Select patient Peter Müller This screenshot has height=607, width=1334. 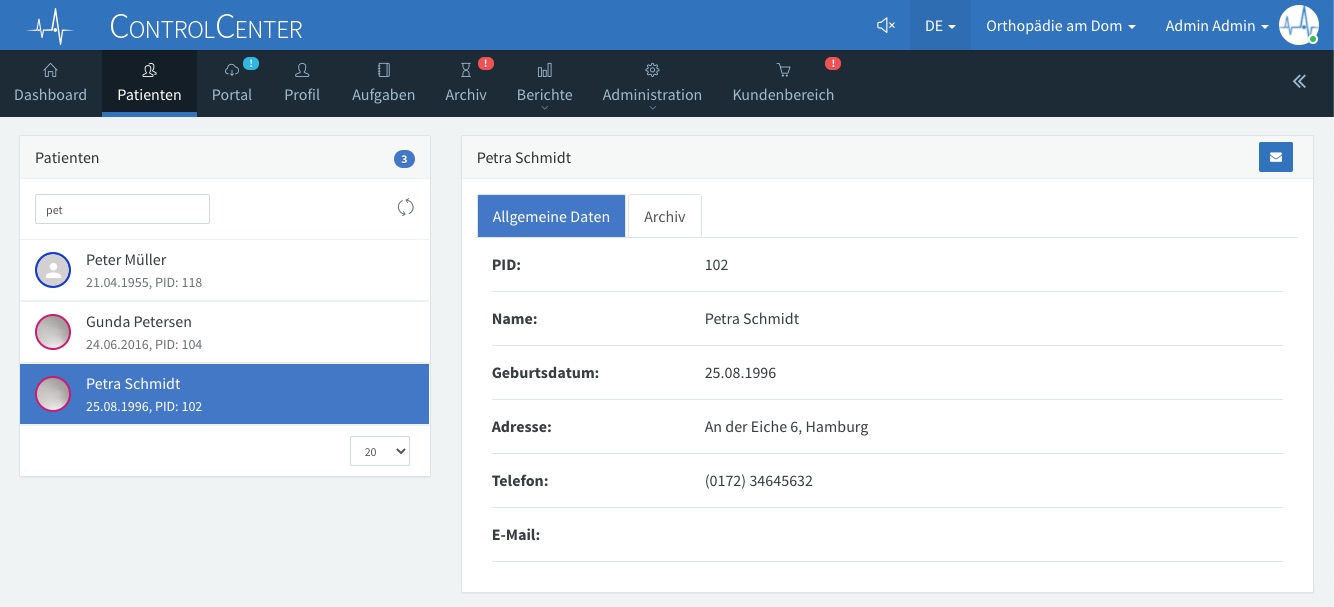(x=225, y=270)
